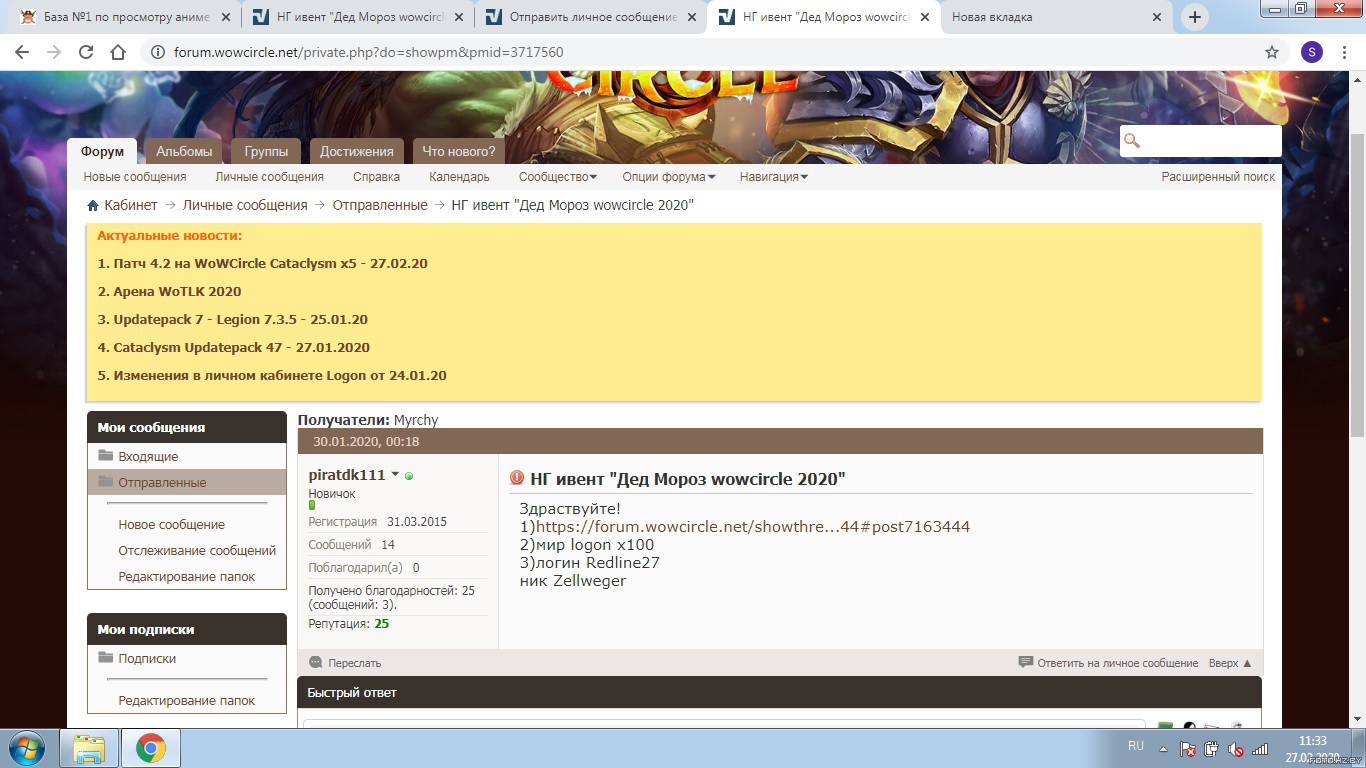Open network signal tray icon

click(1260, 748)
